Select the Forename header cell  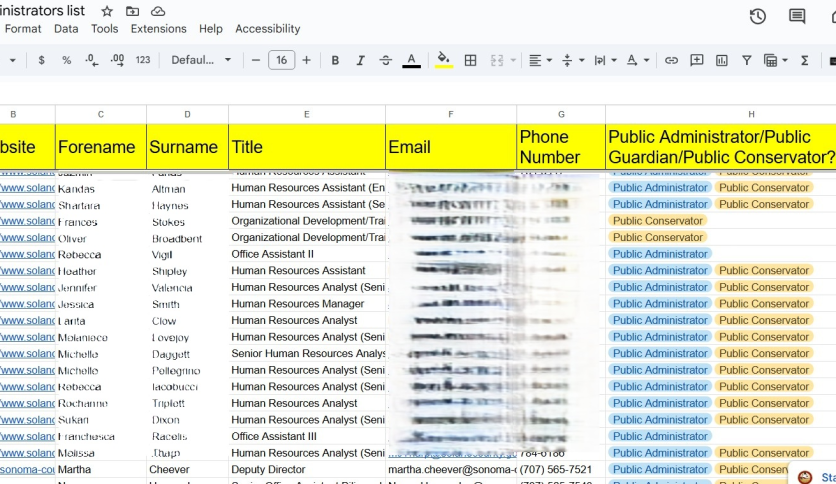101,147
